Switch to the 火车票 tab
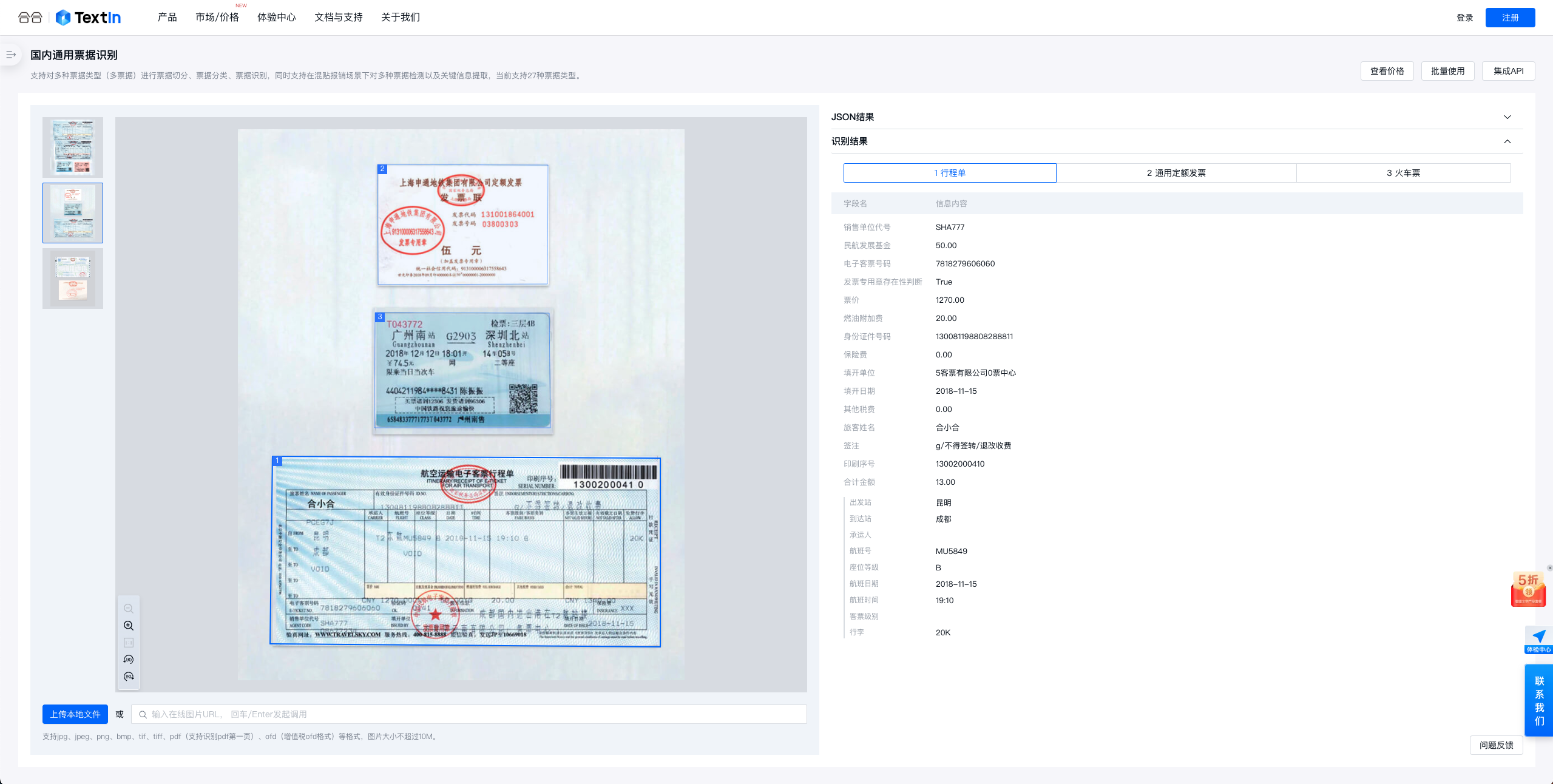Image resolution: width=1553 pixels, height=784 pixels. 1403,173
